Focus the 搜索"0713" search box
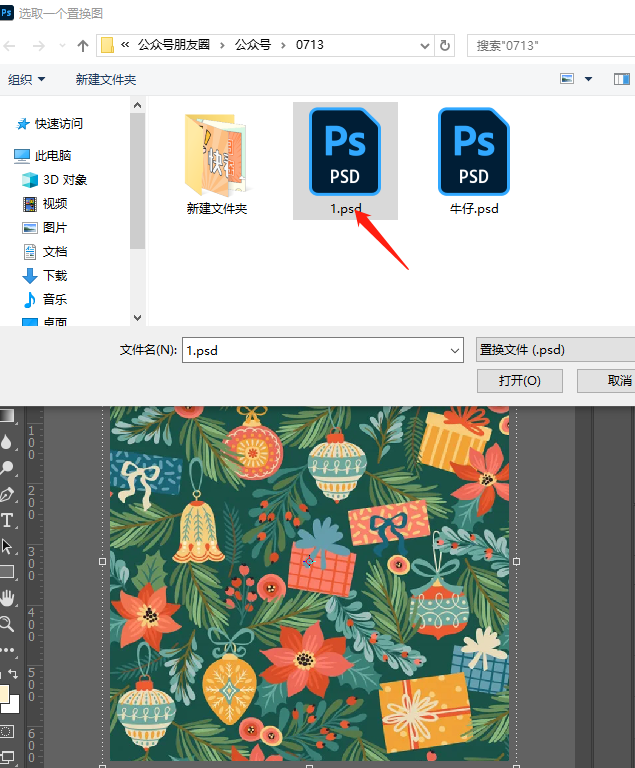635x768 pixels. 551,46
